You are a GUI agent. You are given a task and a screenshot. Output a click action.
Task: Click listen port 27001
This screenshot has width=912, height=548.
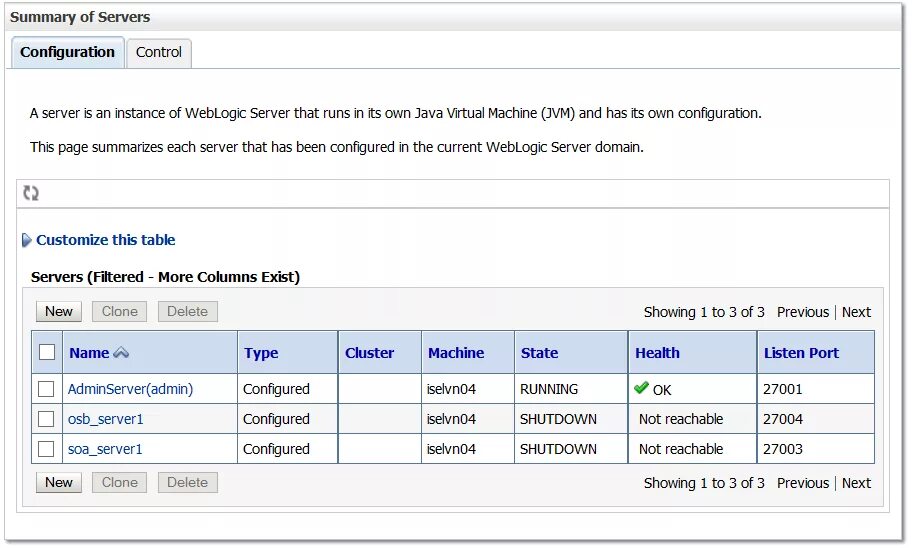pyautogui.click(x=782, y=389)
